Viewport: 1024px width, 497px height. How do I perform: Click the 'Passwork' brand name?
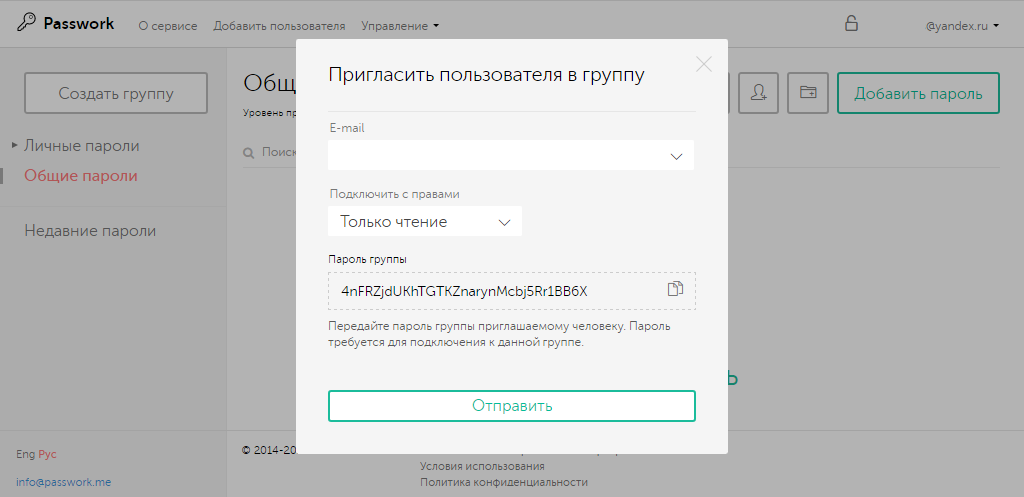point(78,24)
